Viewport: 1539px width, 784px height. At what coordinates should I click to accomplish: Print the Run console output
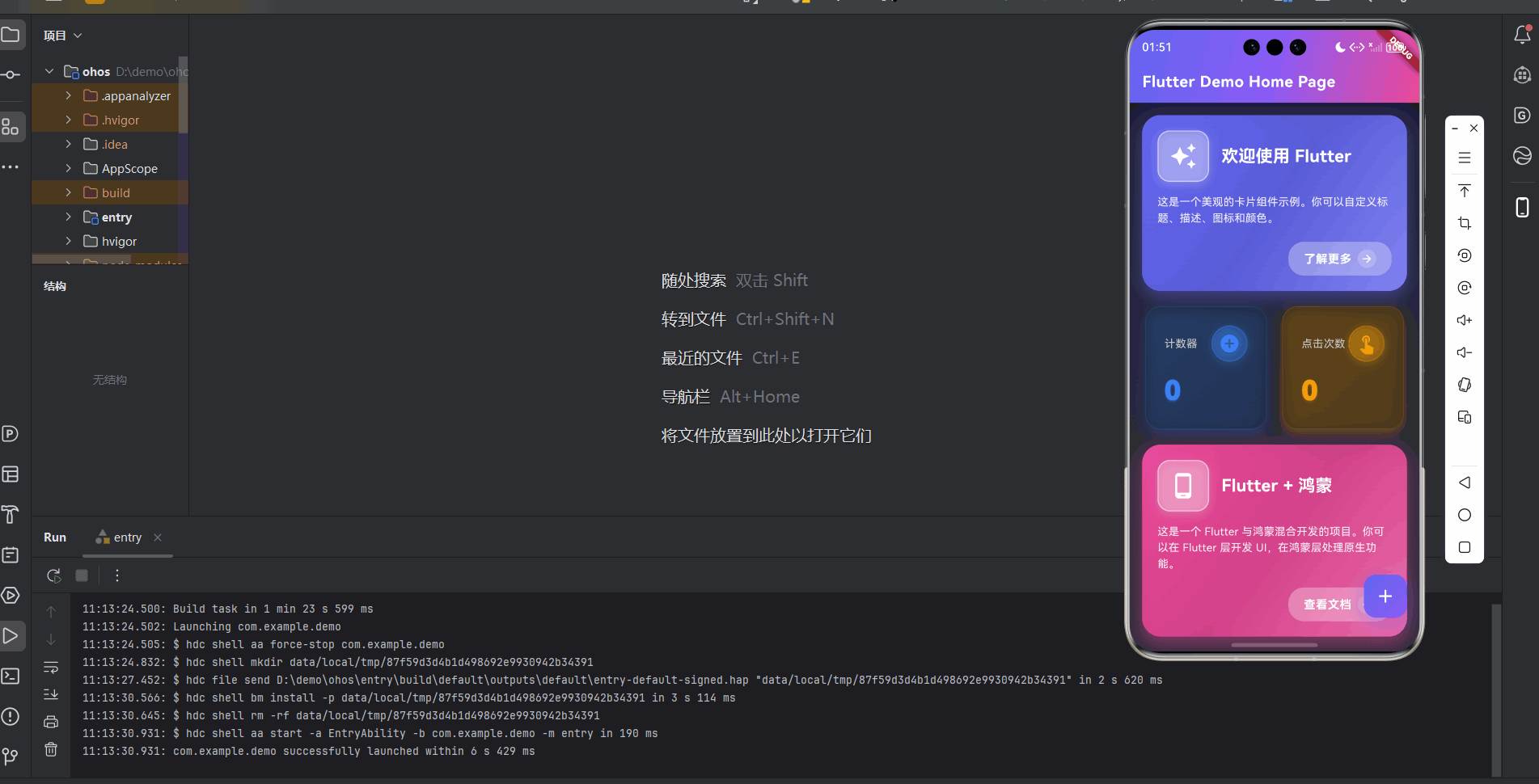coord(51,722)
